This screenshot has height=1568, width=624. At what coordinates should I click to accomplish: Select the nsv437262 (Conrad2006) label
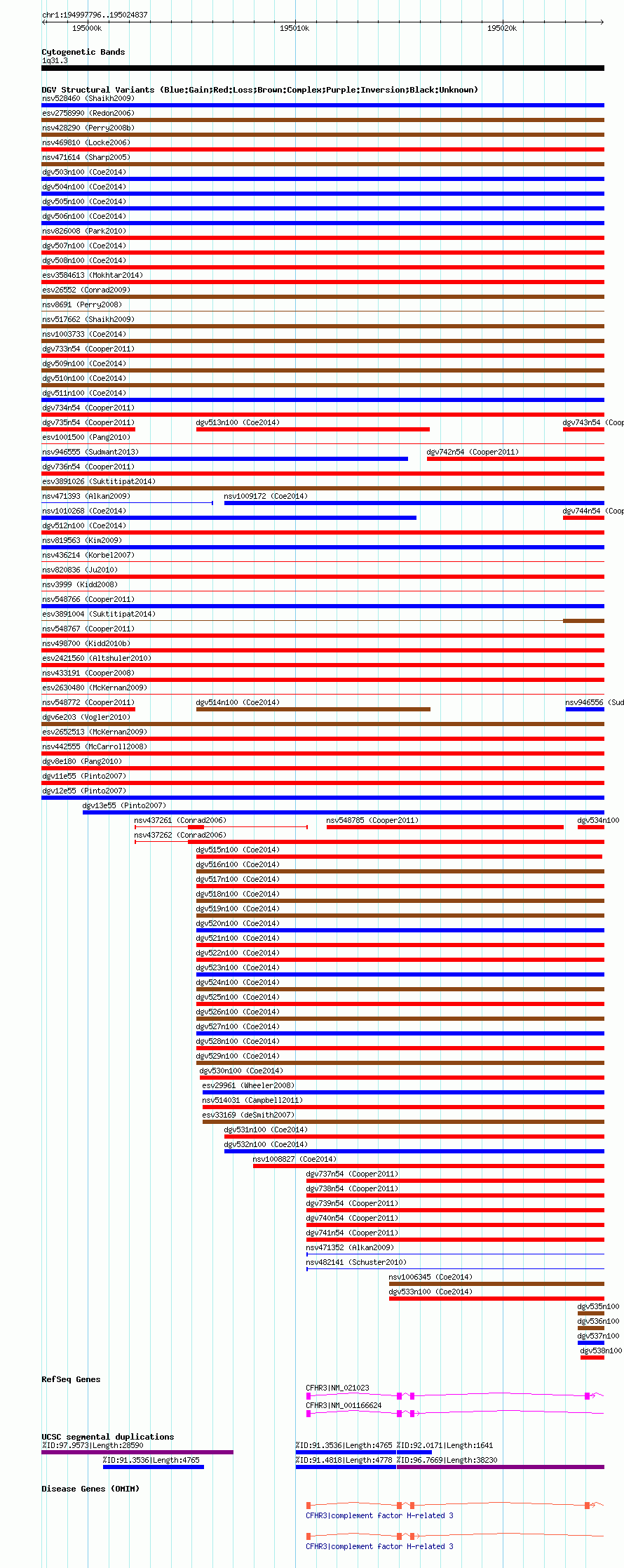[180, 835]
